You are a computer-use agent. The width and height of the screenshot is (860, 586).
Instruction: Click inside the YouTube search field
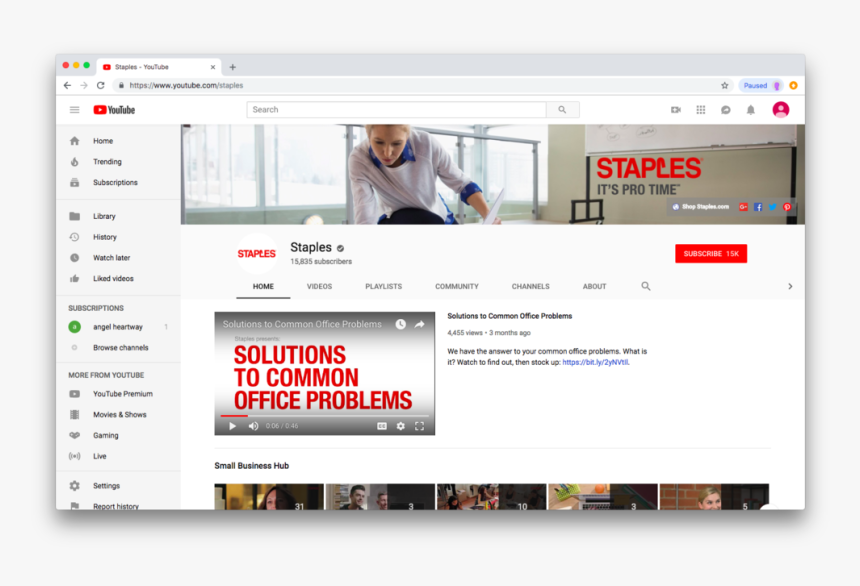[396, 110]
